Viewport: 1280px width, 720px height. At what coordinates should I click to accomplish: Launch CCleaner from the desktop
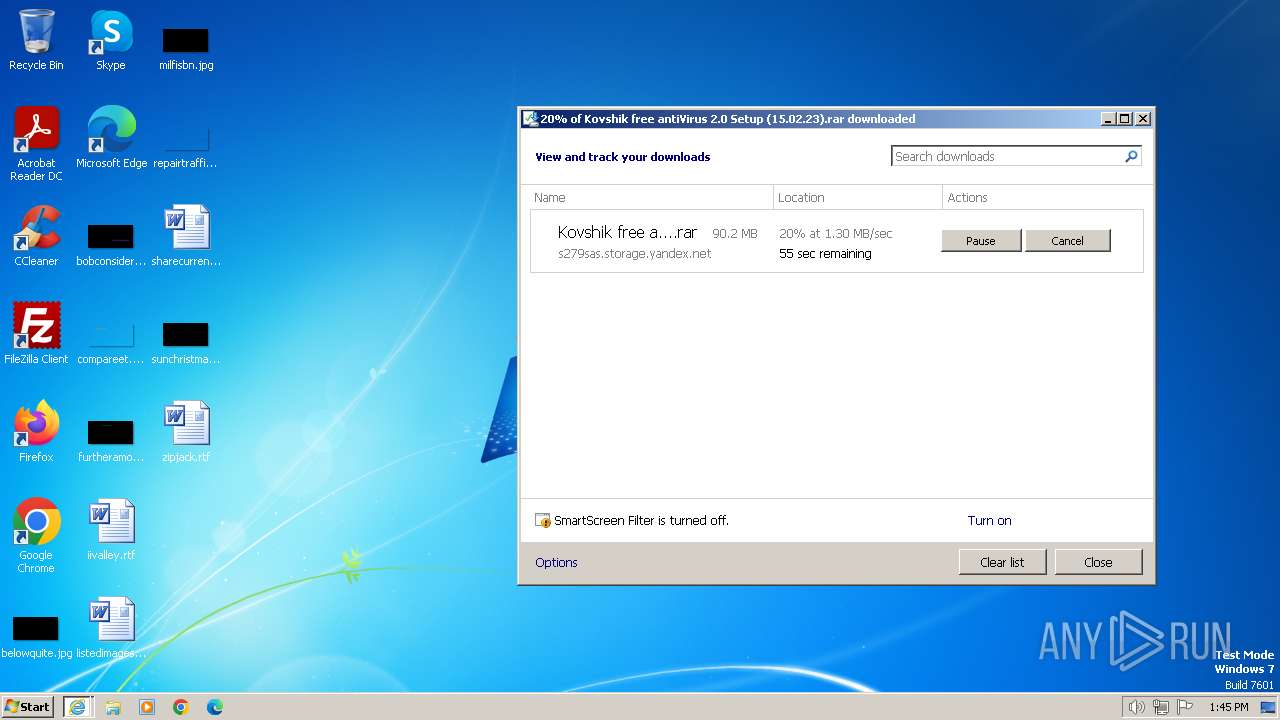coord(36,235)
